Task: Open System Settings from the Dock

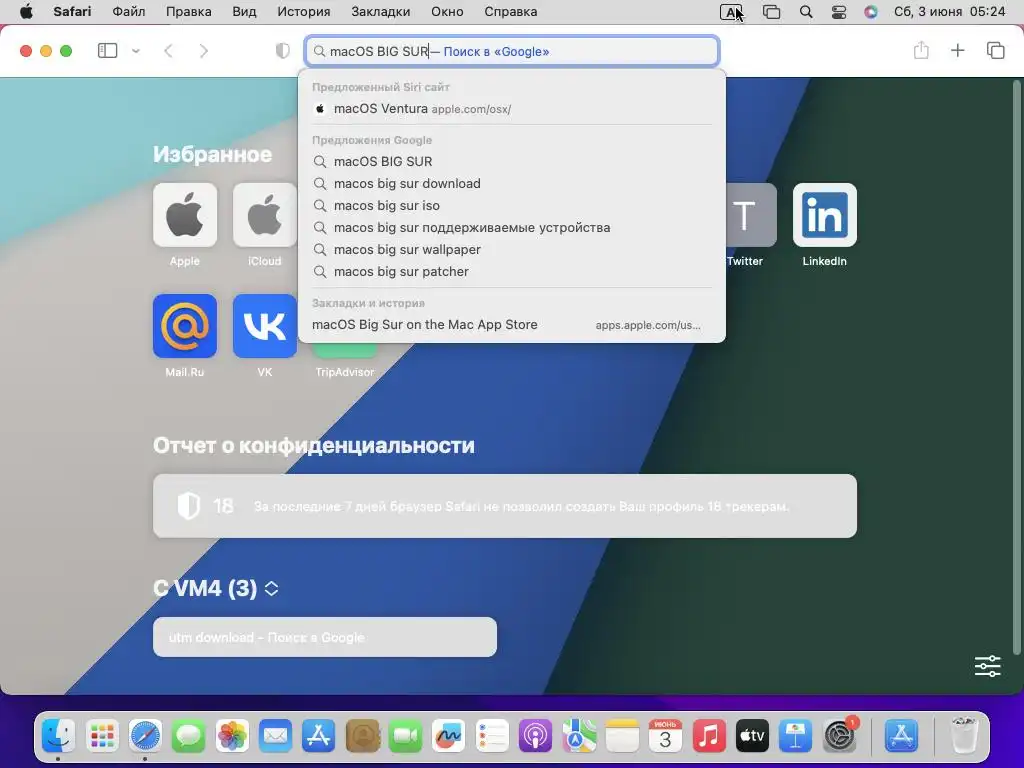Action: tap(839, 736)
